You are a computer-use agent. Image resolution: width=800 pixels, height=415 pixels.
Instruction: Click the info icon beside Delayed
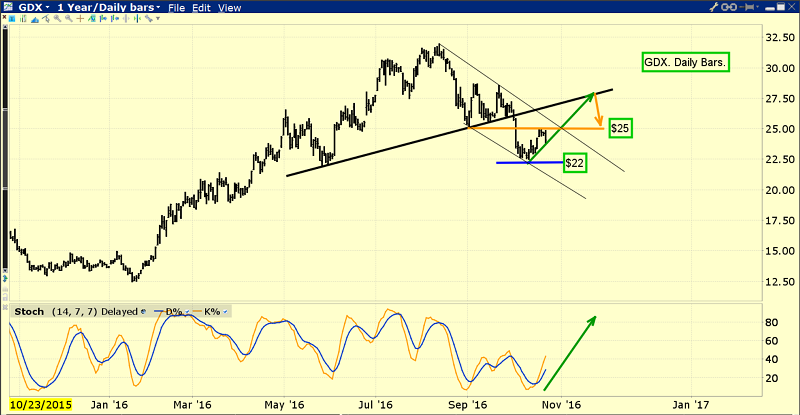(143, 311)
